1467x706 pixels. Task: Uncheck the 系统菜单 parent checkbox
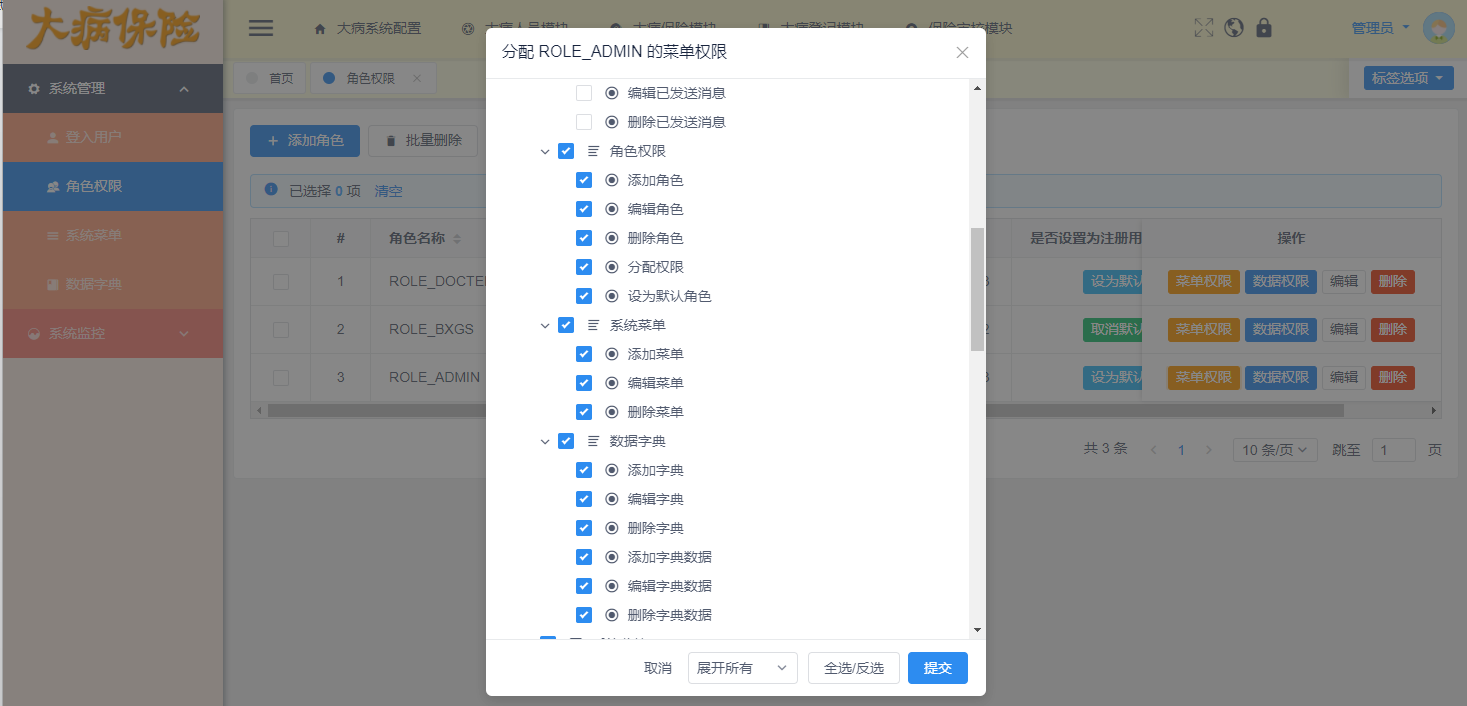click(566, 325)
